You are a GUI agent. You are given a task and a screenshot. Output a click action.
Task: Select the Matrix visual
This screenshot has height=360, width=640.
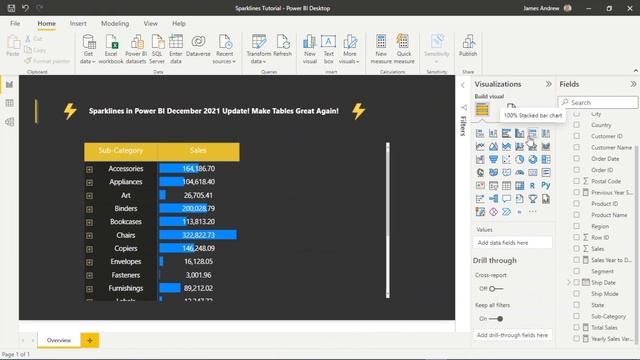tap(519, 186)
